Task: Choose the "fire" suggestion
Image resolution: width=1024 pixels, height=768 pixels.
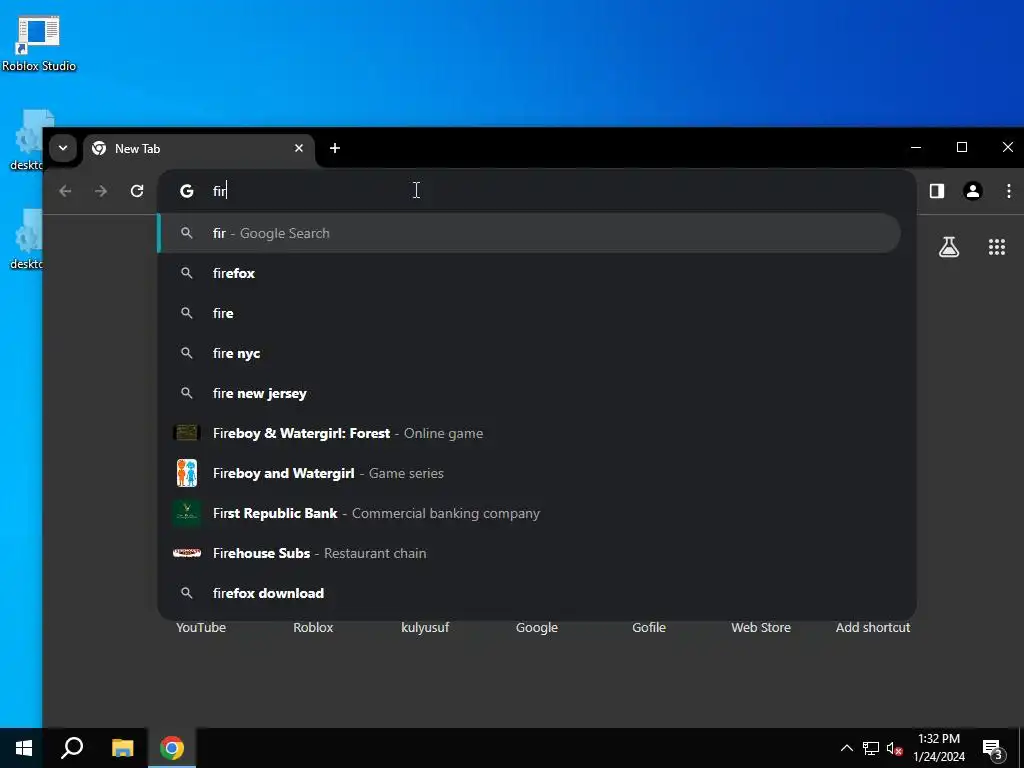Action: [x=530, y=313]
